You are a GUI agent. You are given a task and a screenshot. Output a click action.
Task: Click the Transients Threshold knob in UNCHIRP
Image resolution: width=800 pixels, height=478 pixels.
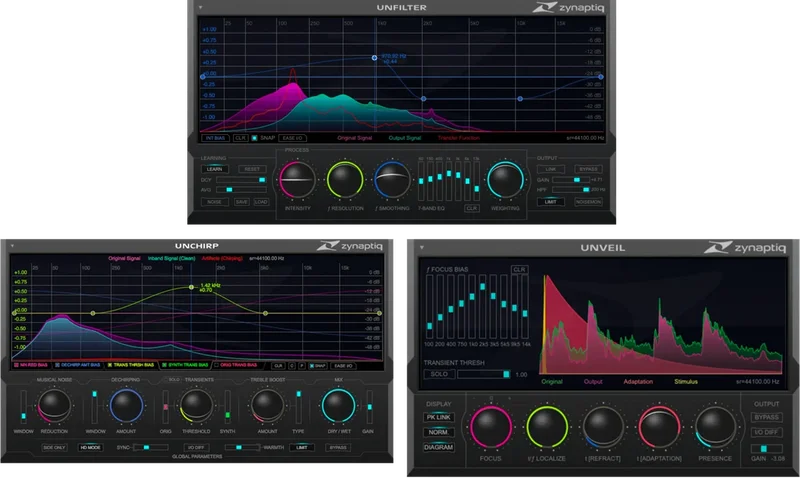coord(196,406)
